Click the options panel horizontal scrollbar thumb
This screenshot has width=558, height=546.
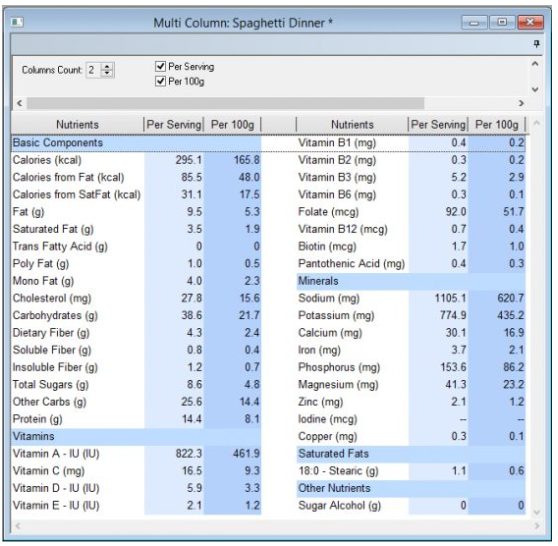[225, 103]
